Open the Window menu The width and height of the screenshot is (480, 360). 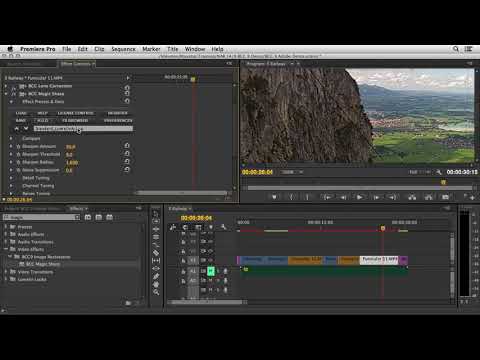click(x=195, y=49)
